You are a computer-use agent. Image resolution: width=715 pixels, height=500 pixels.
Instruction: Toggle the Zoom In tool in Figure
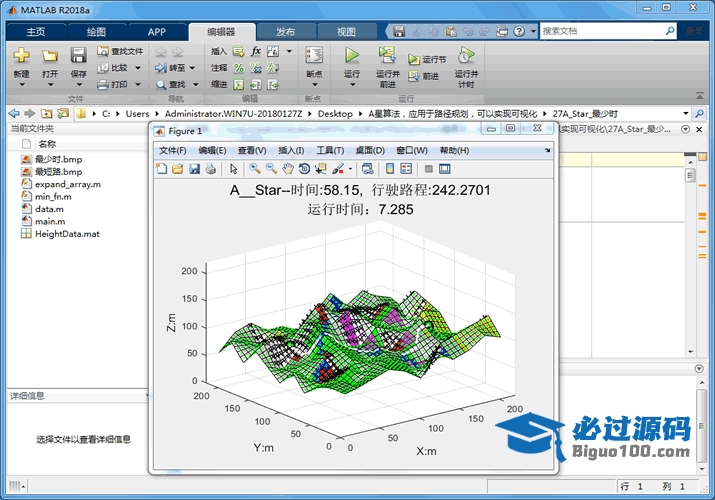(x=255, y=169)
